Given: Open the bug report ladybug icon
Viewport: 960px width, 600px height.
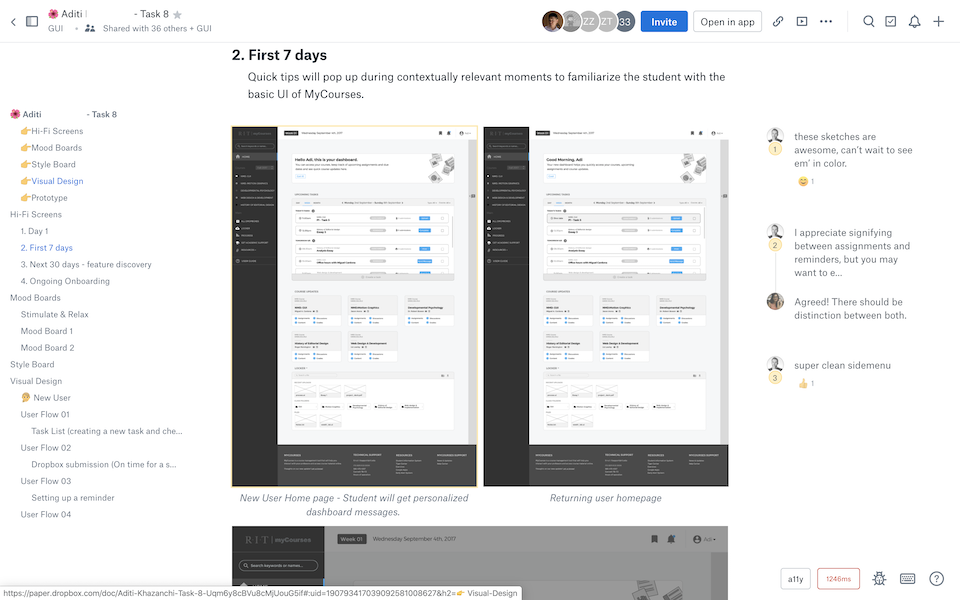Looking at the screenshot, I should tap(880, 578).
